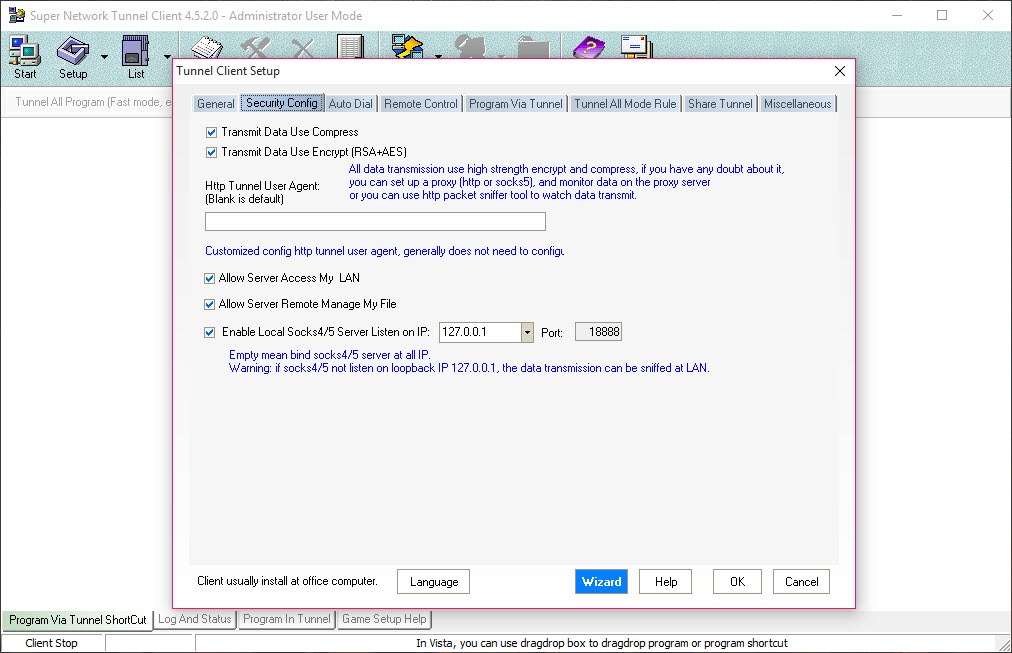Switch to the Share Tunnel tab
This screenshot has height=653, width=1012.
click(x=720, y=104)
